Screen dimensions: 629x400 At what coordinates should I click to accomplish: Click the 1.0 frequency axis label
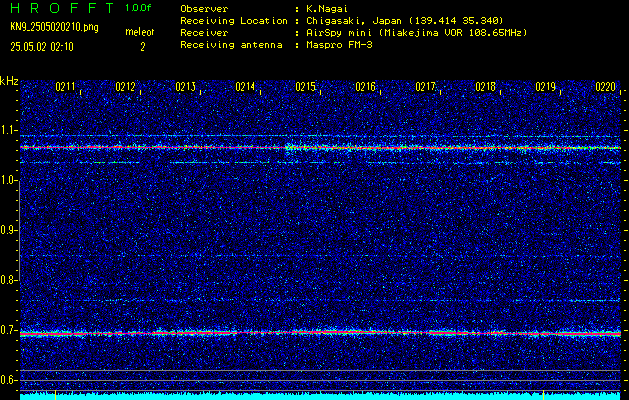(8, 181)
